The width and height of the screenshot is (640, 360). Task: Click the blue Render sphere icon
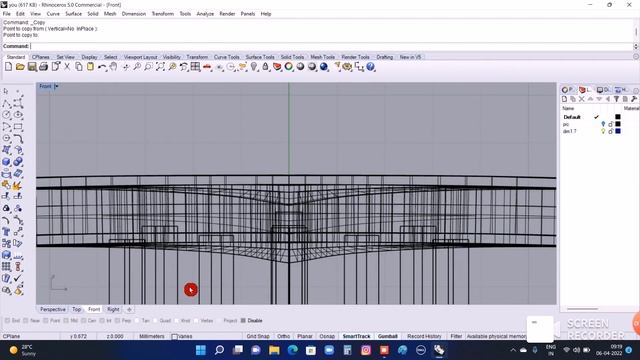click(324, 67)
